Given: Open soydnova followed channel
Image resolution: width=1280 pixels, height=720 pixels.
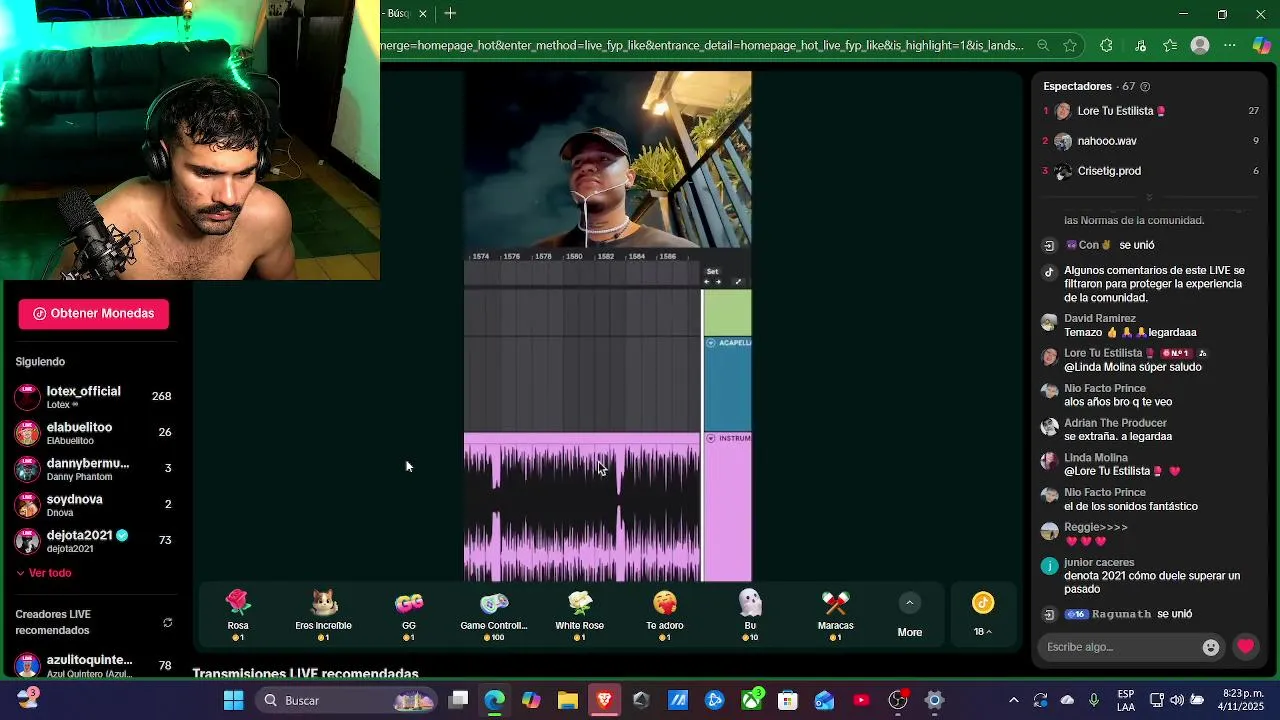Looking at the screenshot, I should 94,505.
